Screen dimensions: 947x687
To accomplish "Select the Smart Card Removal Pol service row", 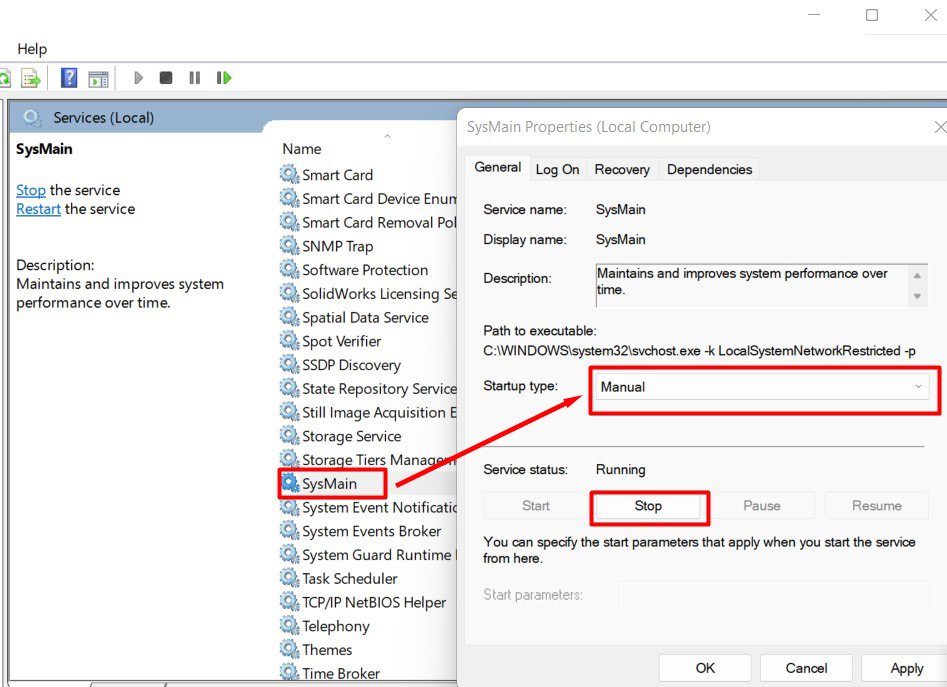I will [368, 222].
